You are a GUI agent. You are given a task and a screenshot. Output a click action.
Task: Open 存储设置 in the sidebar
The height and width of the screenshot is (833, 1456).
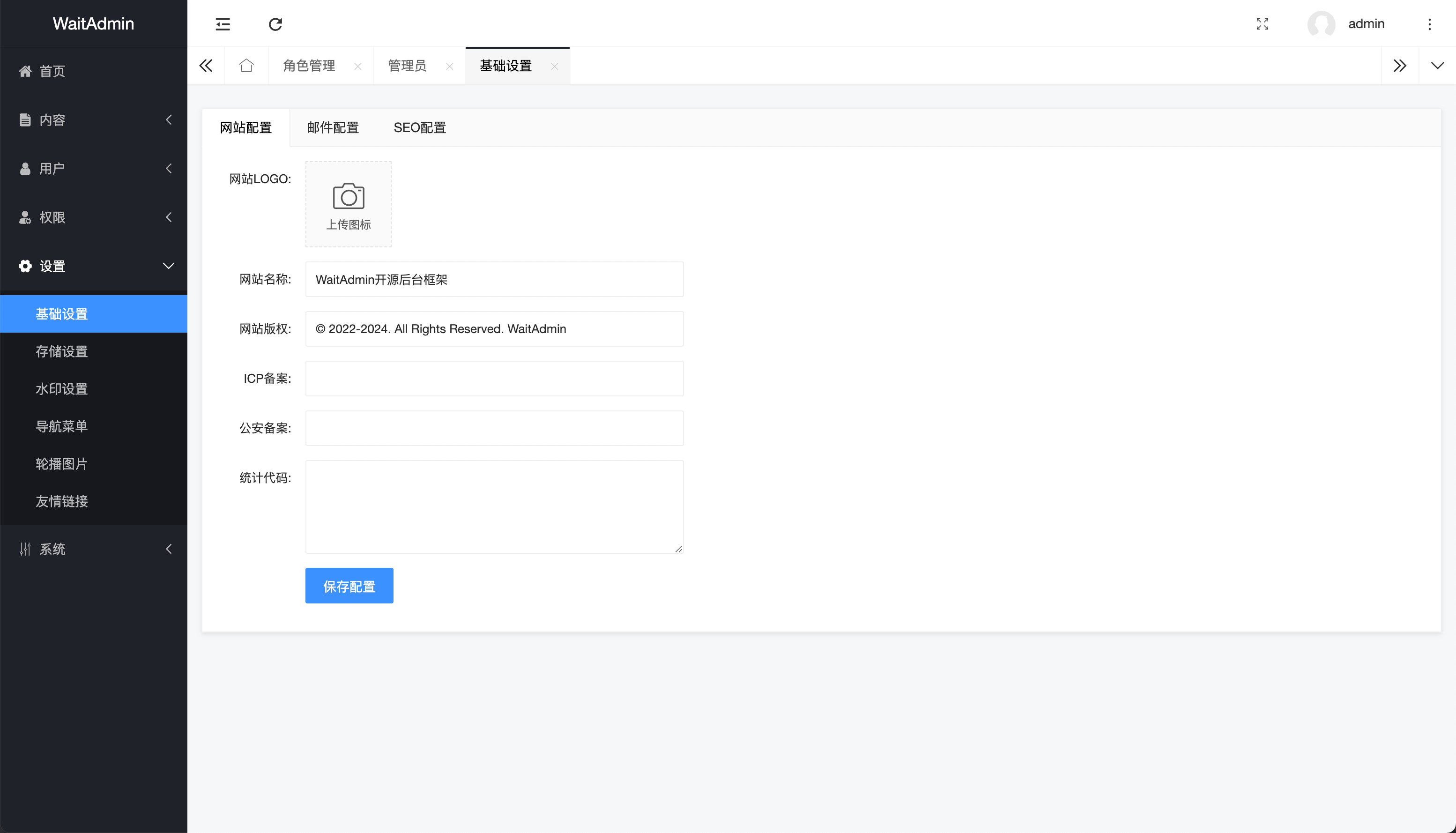coord(61,351)
